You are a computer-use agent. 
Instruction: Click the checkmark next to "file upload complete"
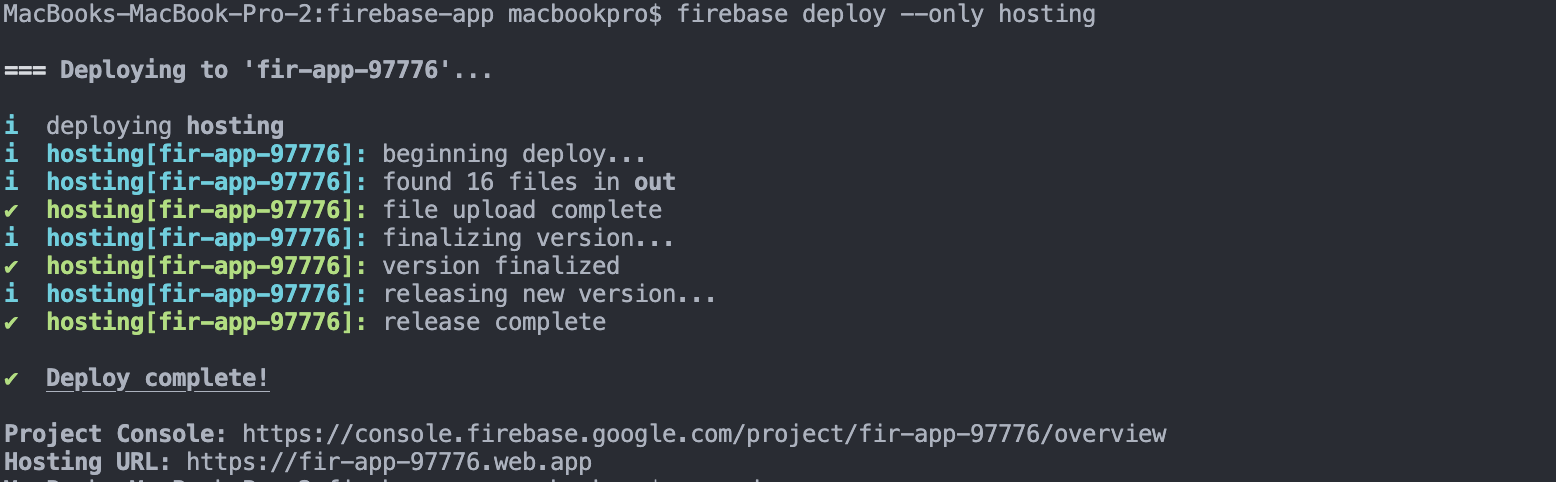(11, 210)
